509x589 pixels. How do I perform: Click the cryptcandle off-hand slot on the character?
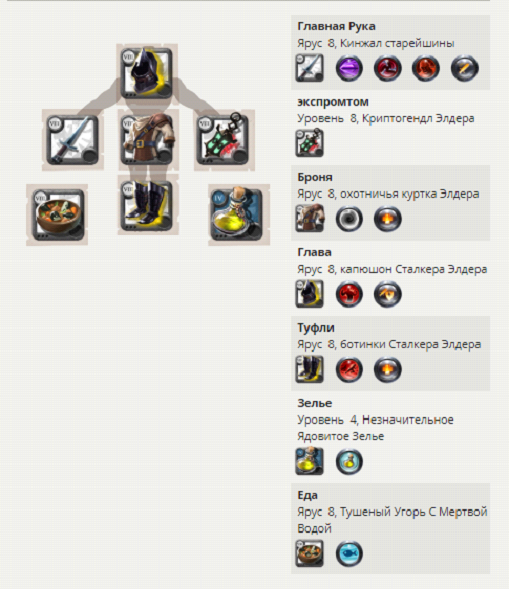[x=224, y=140]
